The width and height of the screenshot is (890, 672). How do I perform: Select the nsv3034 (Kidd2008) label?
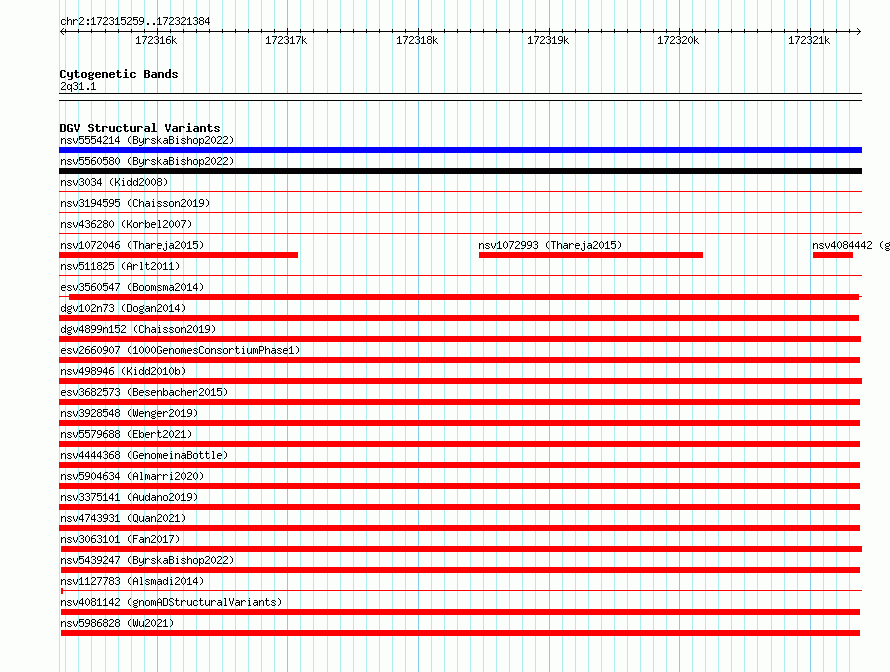(114, 182)
